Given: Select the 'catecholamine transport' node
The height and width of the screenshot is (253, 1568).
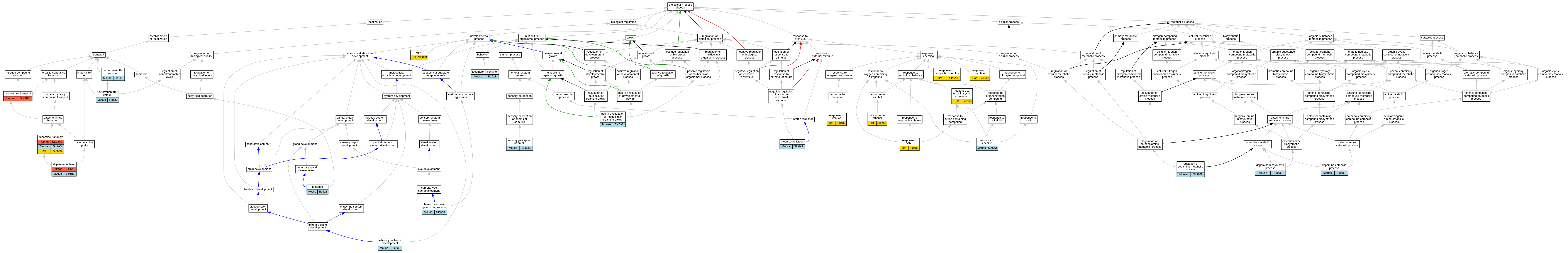Looking at the screenshot, I should pyautogui.click(x=53, y=119).
